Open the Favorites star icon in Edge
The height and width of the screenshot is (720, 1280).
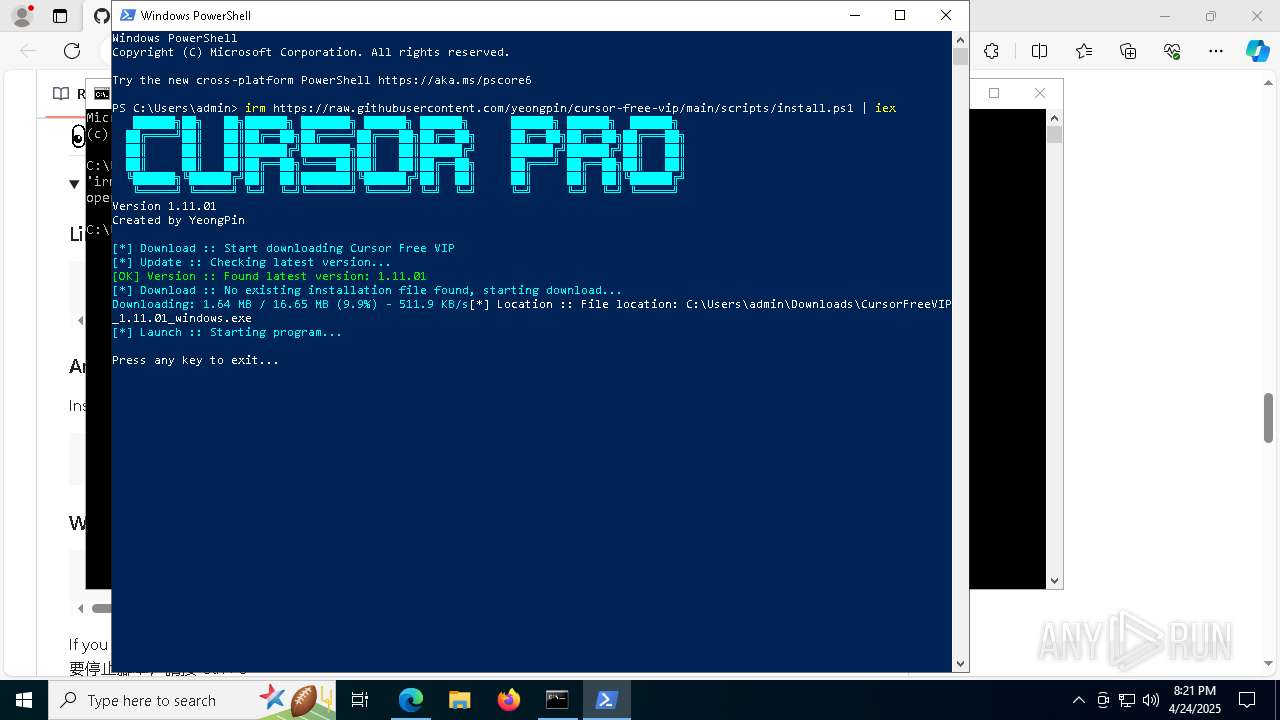coord(1084,51)
